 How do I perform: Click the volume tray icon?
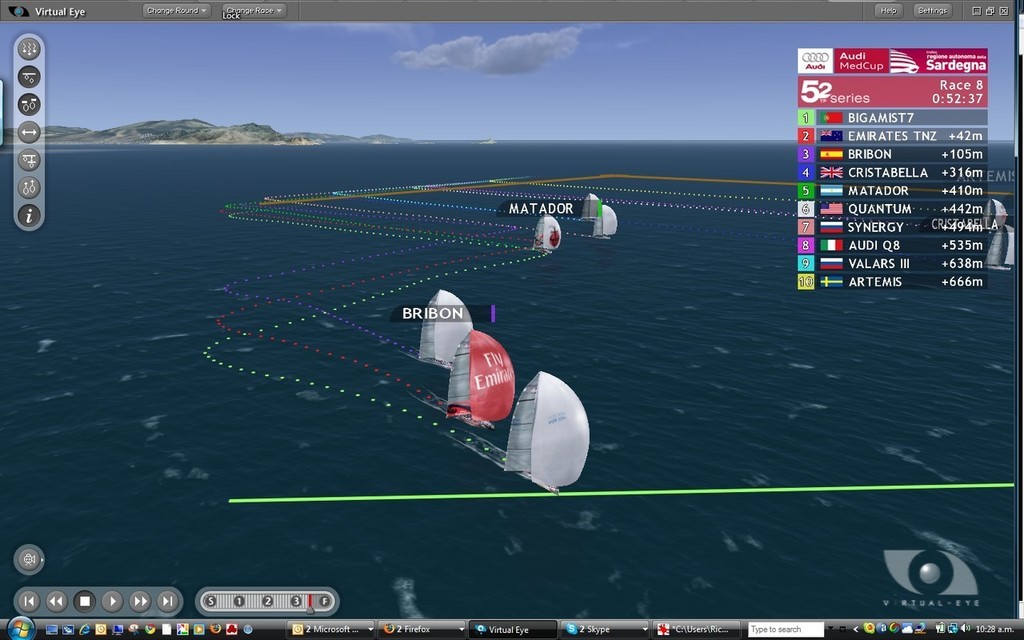click(x=965, y=629)
